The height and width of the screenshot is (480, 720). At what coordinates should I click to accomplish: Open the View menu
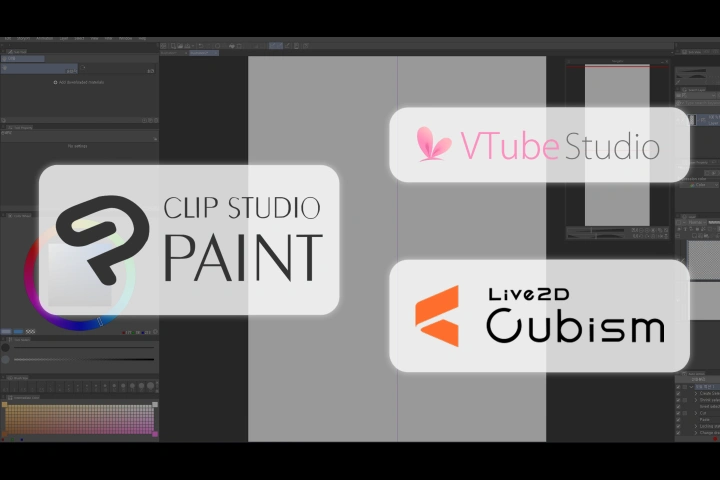click(x=94, y=39)
